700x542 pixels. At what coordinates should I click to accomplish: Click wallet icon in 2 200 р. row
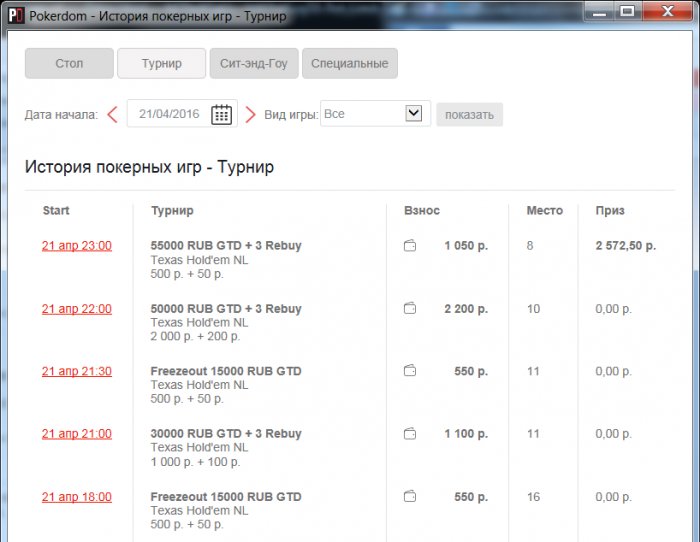410,309
